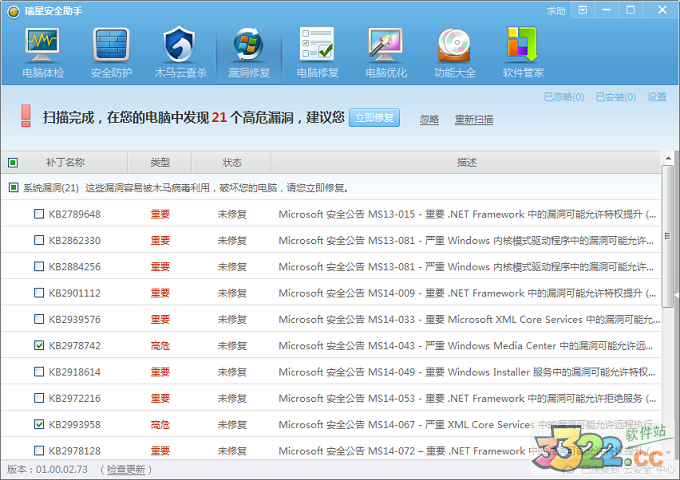Click the MS14-033 XML Core Services description
This screenshot has height=480, width=680.
[469, 320]
